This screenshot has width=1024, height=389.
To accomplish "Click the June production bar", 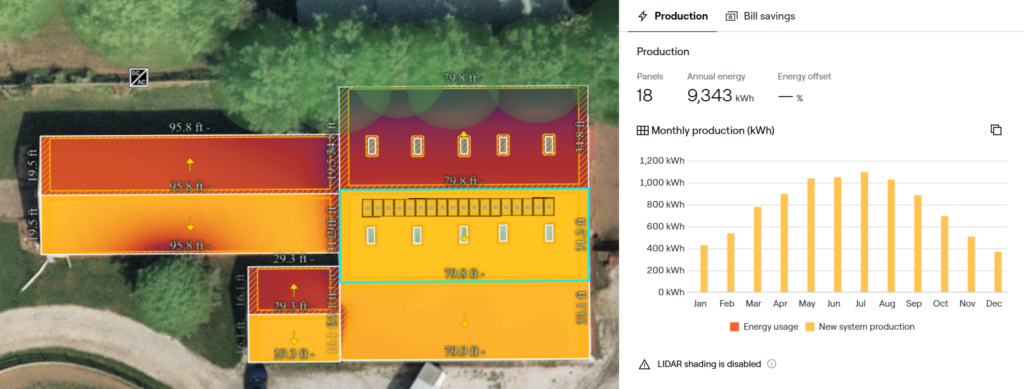I will (838, 234).
